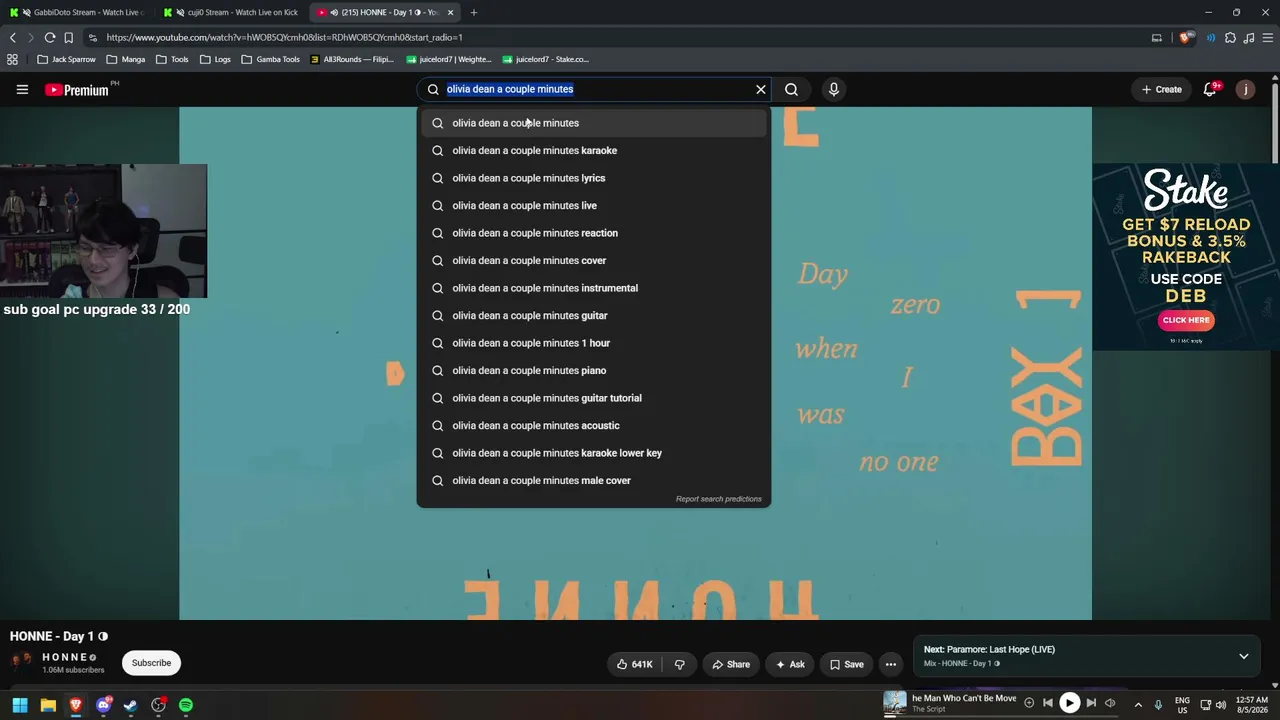Open the Tools bookmarks folder
The width and height of the screenshot is (1280, 720).
tap(172, 59)
